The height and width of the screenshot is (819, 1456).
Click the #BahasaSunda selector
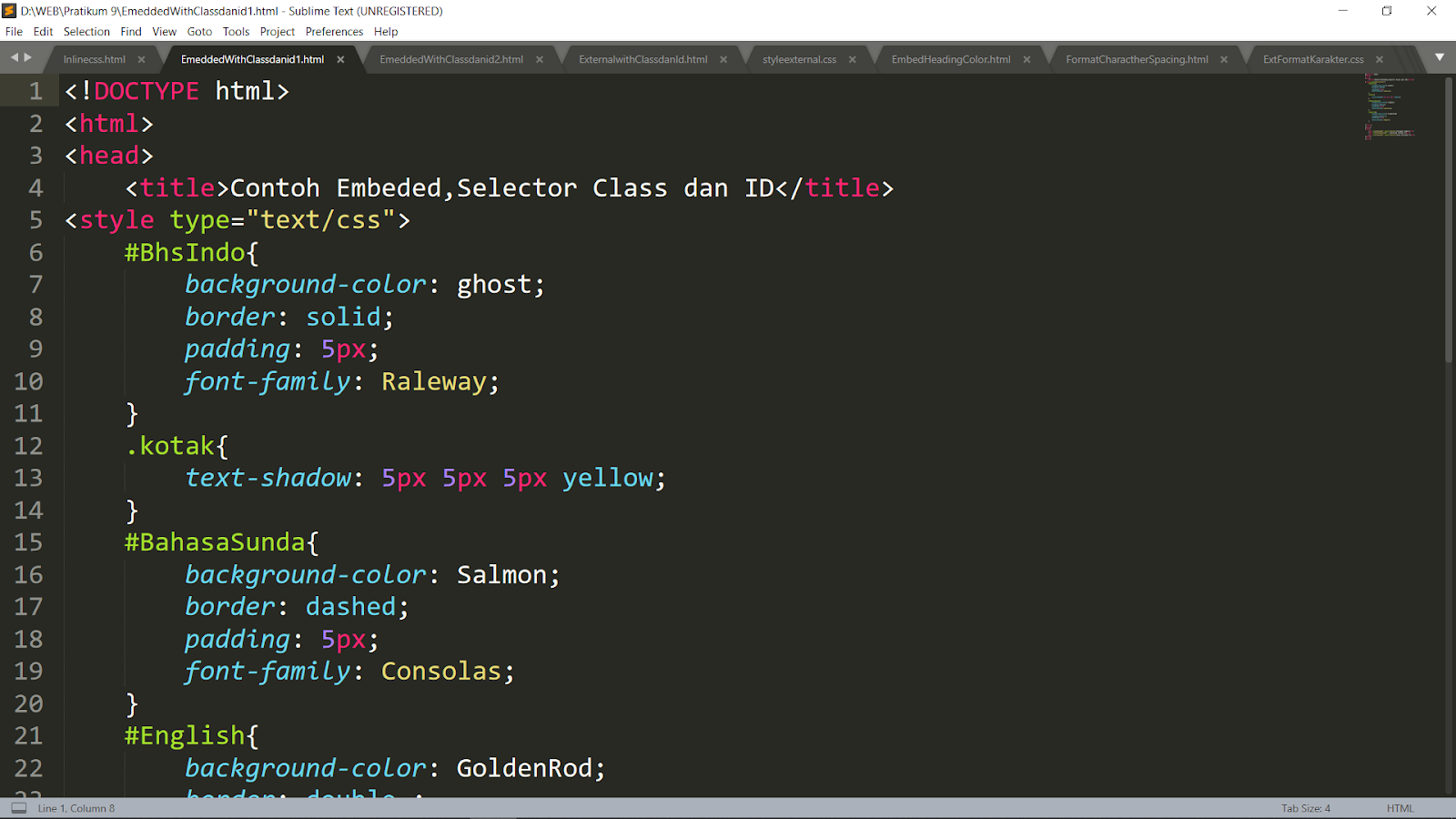[x=215, y=542]
